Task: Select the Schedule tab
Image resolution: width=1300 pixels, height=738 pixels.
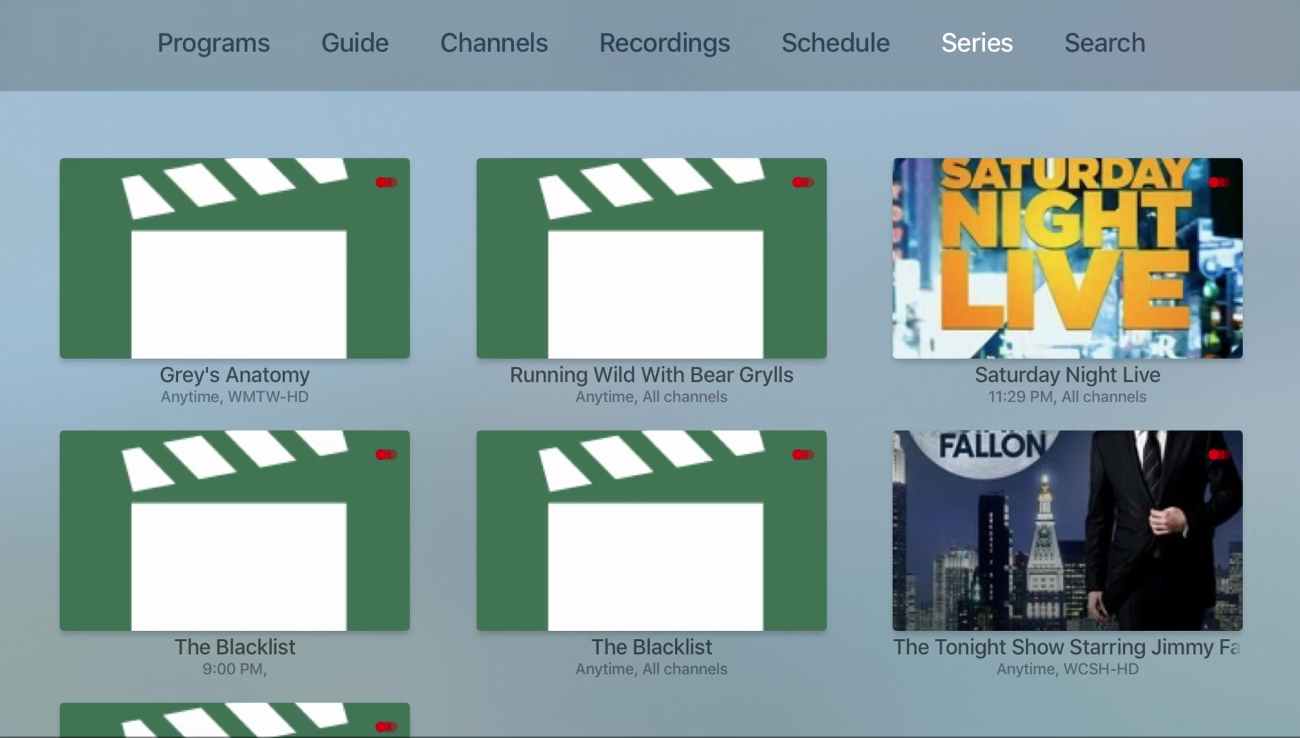Action: point(836,43)
